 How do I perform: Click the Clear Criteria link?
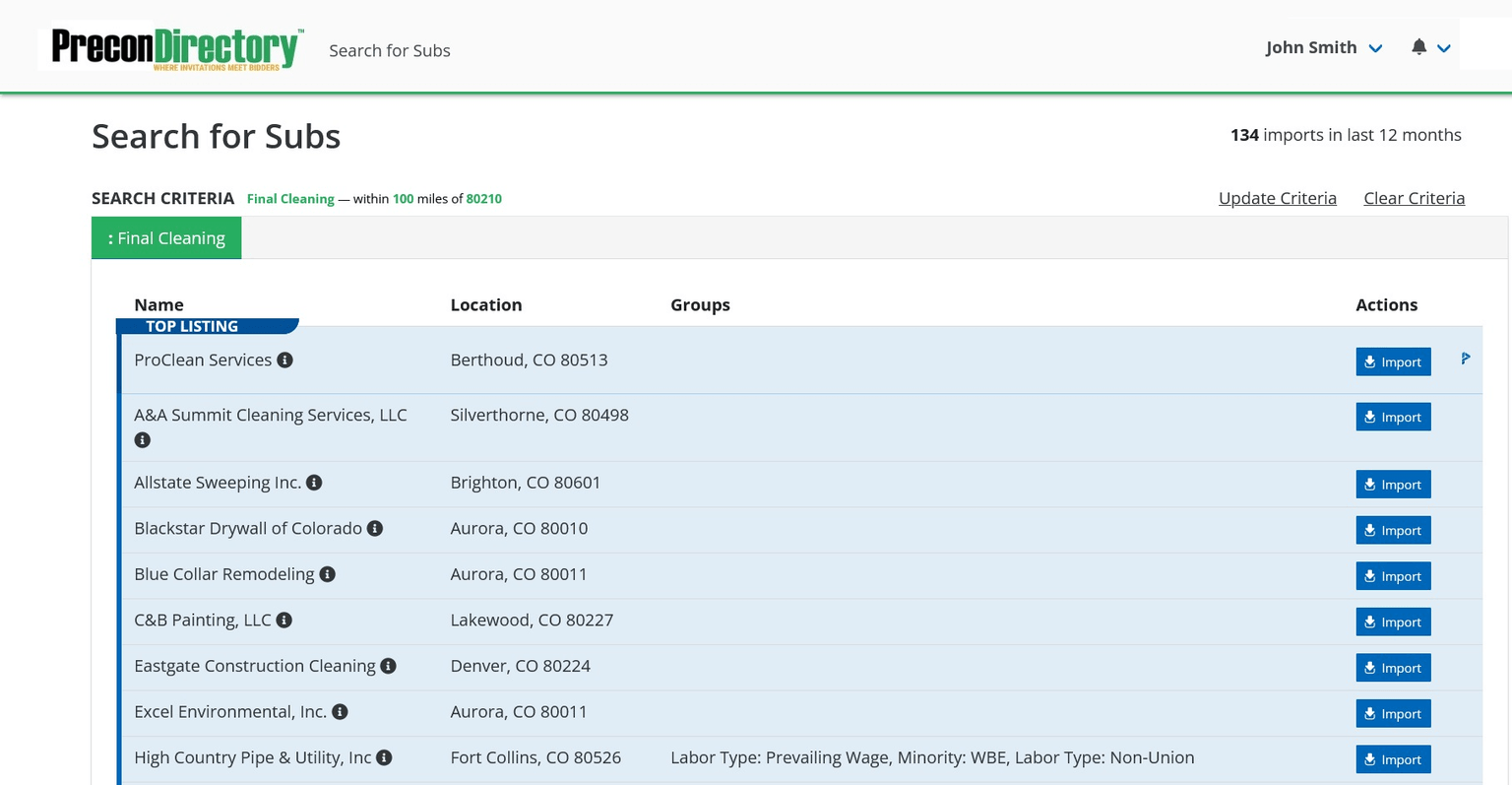[x=1414, y=198]
